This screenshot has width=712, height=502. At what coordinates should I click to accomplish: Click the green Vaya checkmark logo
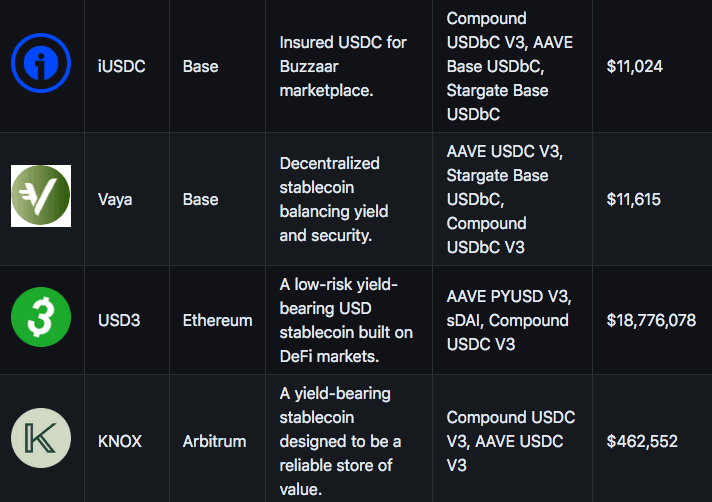click(41, 196)
